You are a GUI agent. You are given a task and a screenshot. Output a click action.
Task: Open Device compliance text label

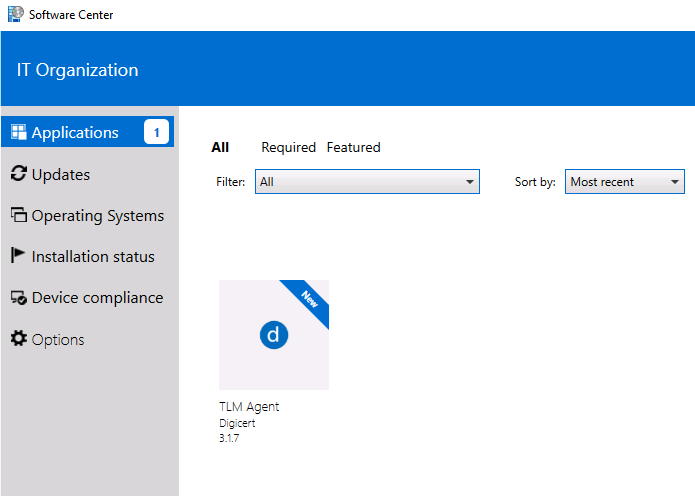click(x=97, y=298)
